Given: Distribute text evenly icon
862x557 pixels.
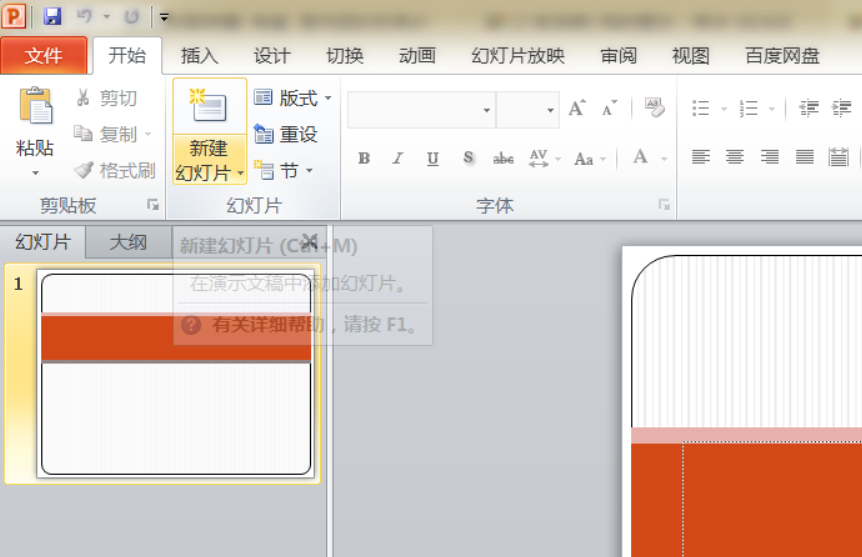Looking at the screenshot, I should pos(838,157).
